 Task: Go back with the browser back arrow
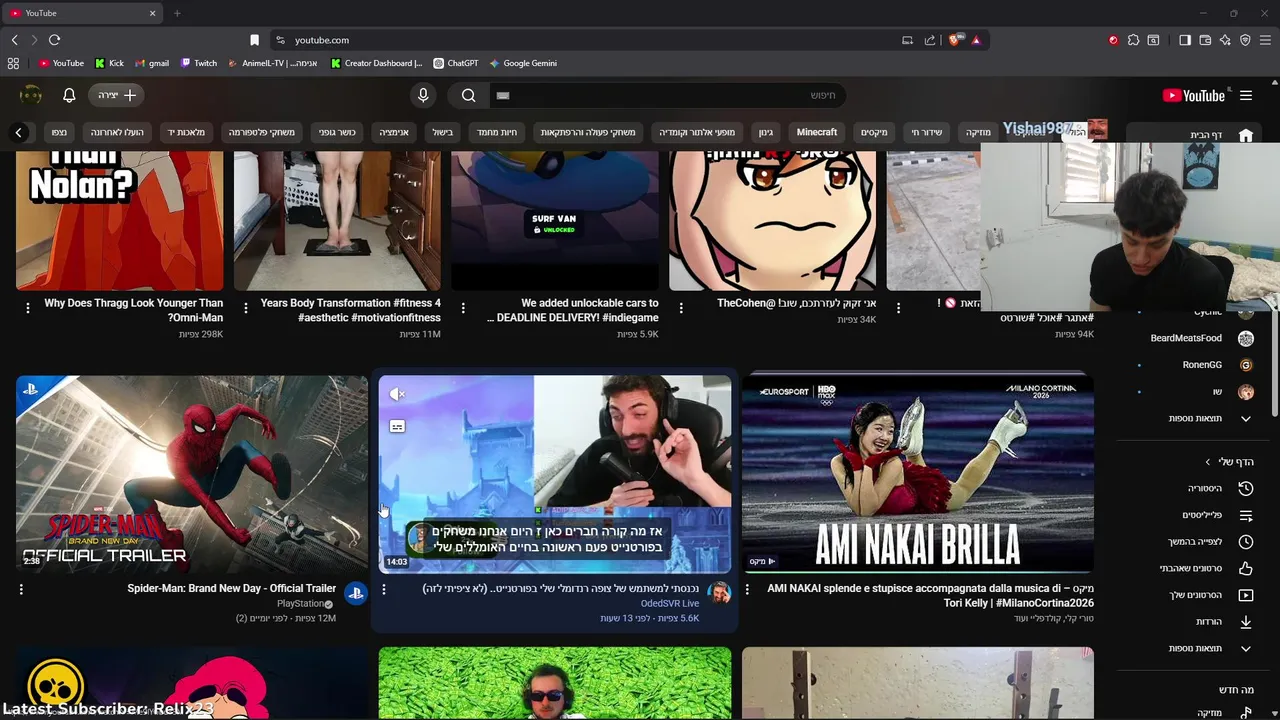pyautogui.click(x=14, y=40)
